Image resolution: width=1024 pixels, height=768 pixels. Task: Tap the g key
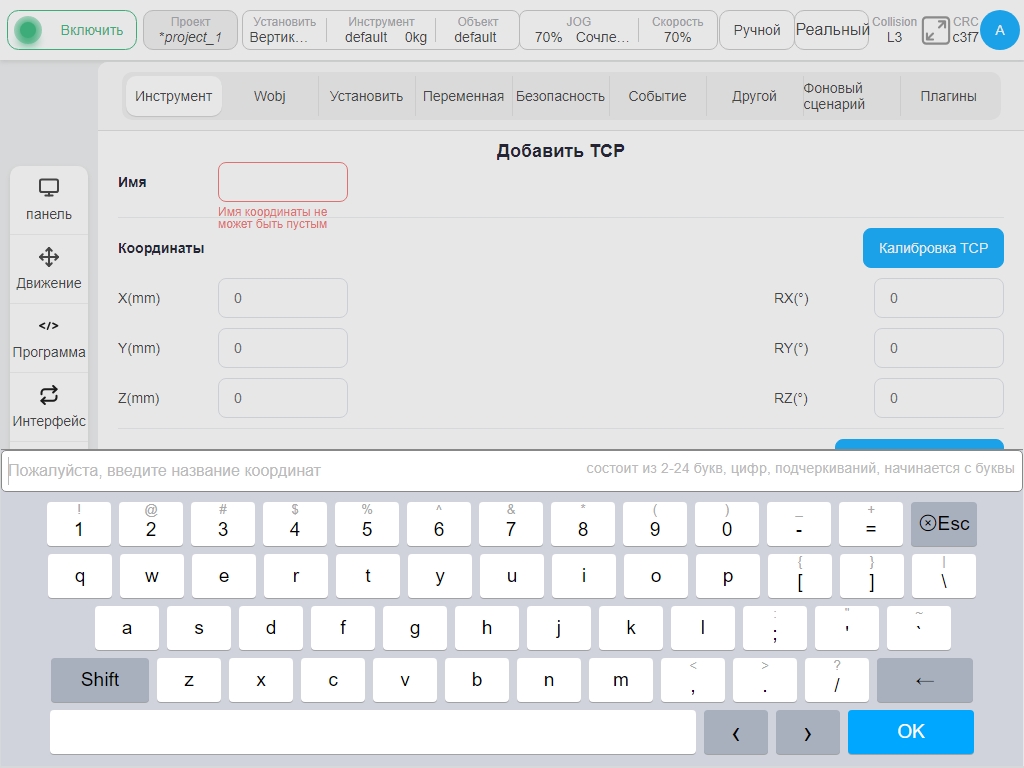pos(415,628)
